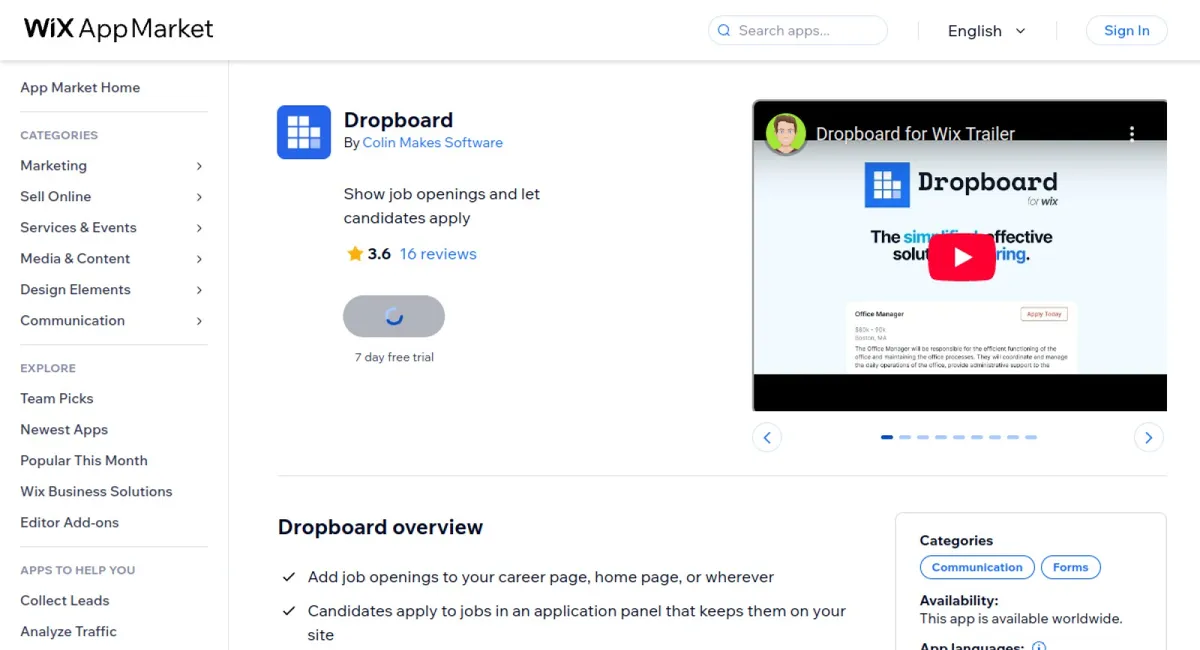Click the Dropboard app icon
This screenshot has height=650, width=1200.
(x=304, y=132)
